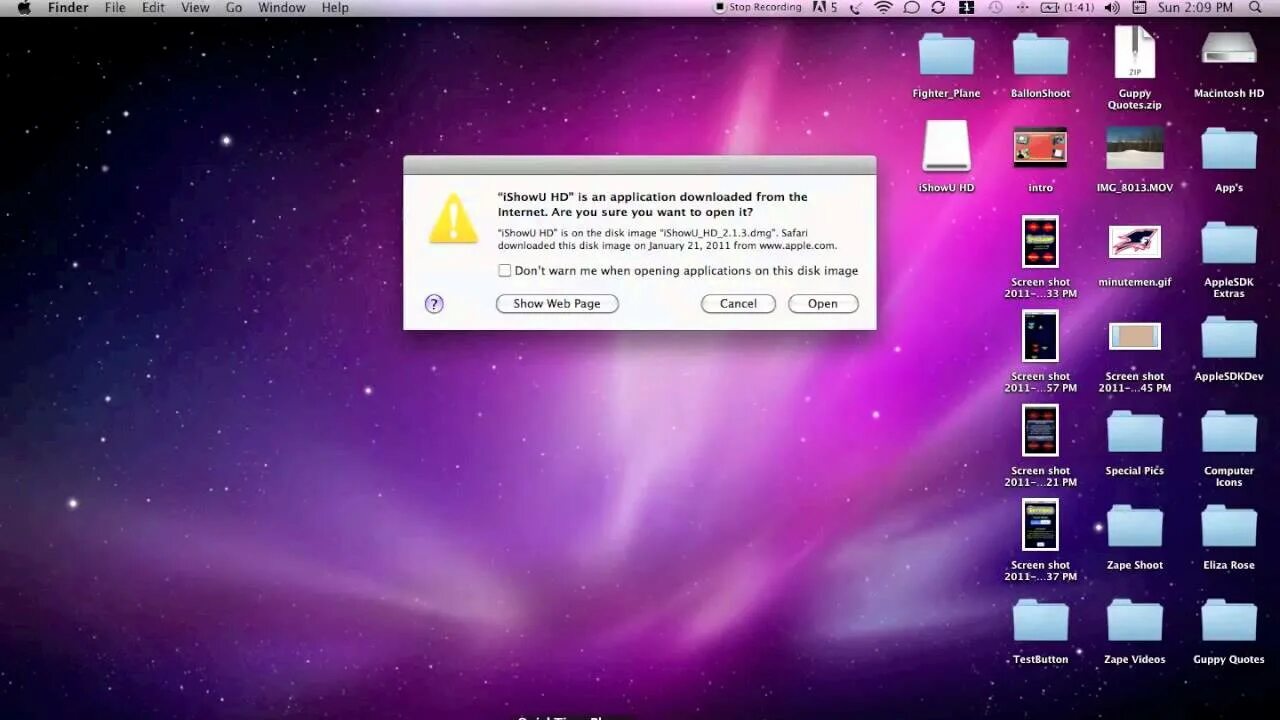Select the iShowU HD disk image icon
This screenshot has height=720, width=1280.
click(946, 147)
